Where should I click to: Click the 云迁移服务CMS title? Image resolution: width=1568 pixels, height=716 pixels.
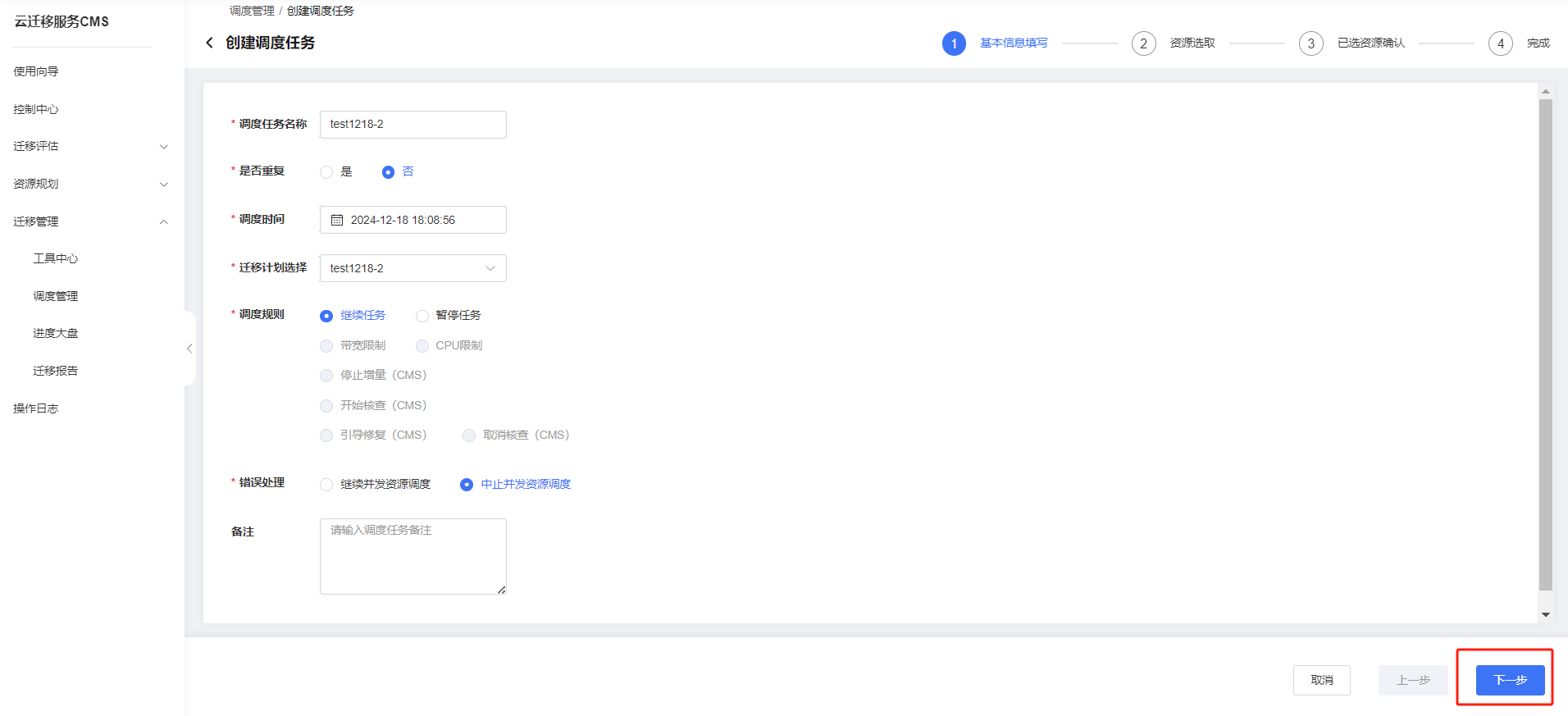pos(62,21)
